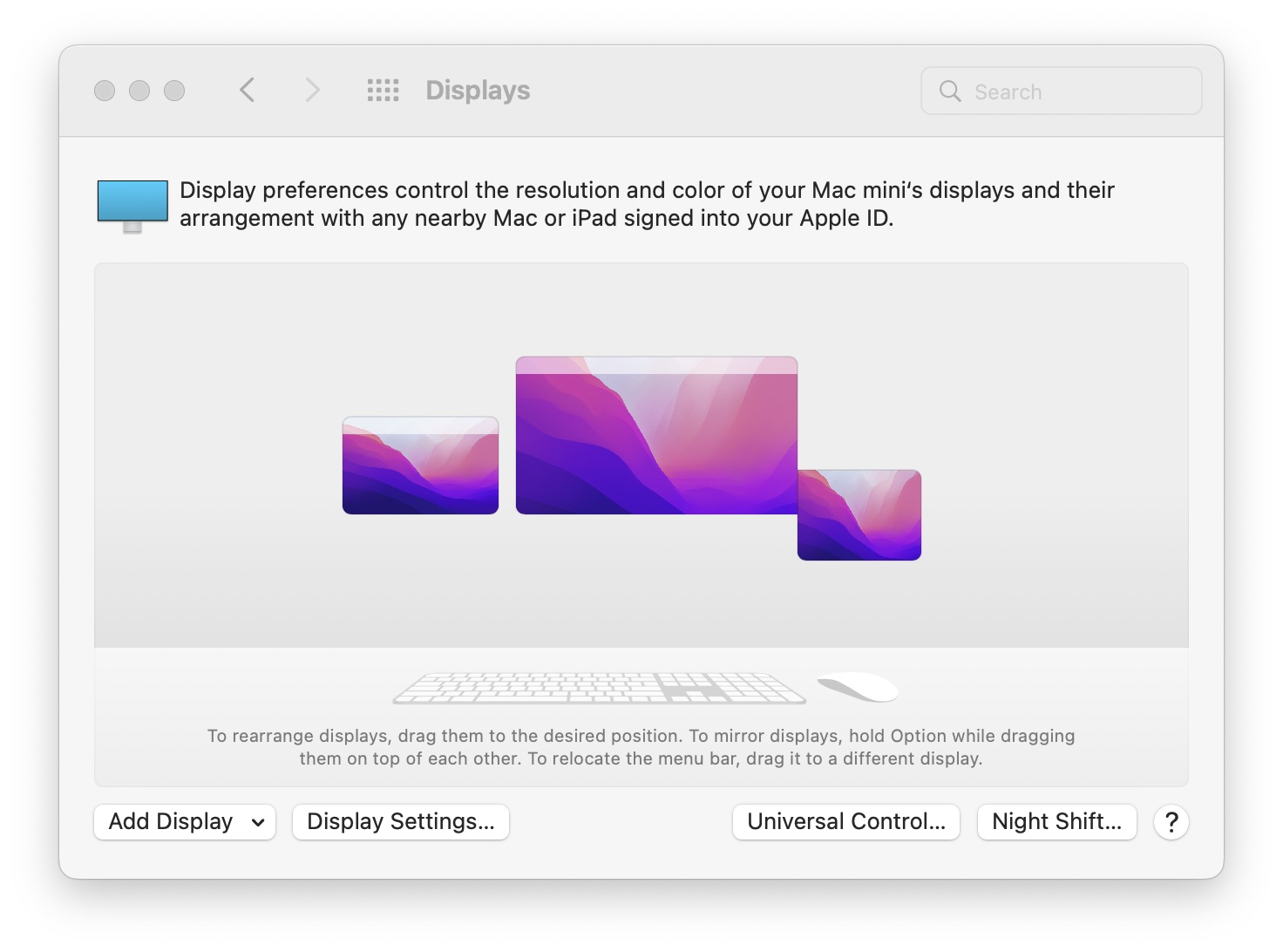Go forward with the right chevron
1283x952 pixels.
click(x=312, y=90)
